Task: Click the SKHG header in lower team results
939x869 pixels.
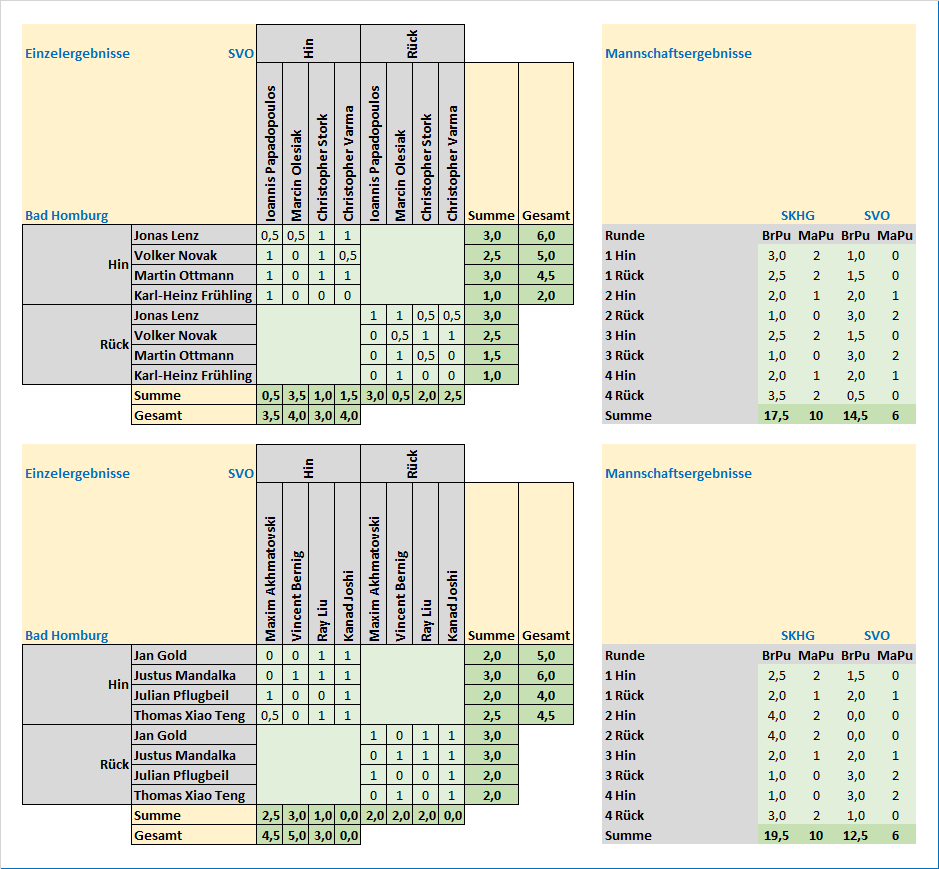Action: (x=797, y=635)
